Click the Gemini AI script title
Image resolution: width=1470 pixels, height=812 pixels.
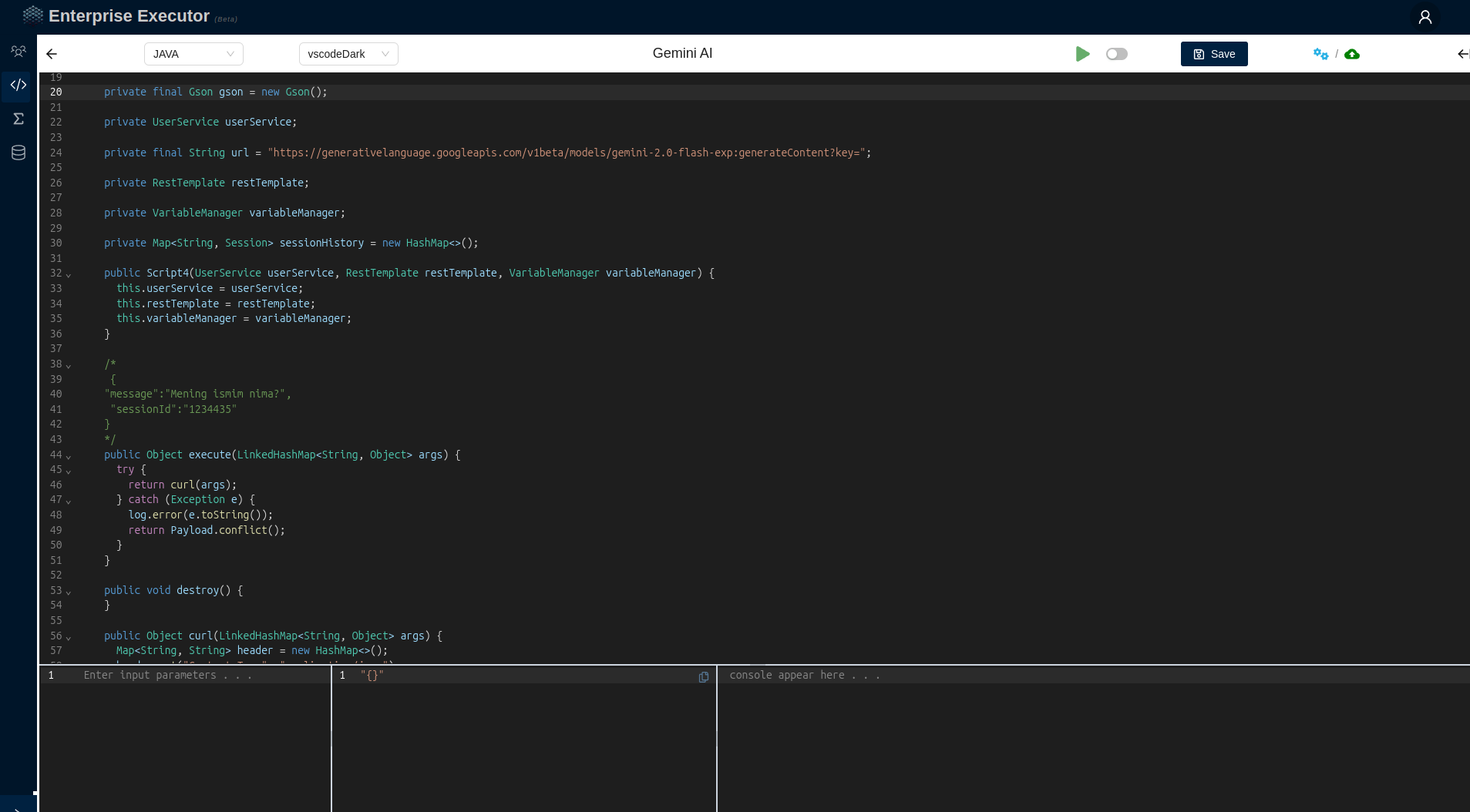[682, 53]
